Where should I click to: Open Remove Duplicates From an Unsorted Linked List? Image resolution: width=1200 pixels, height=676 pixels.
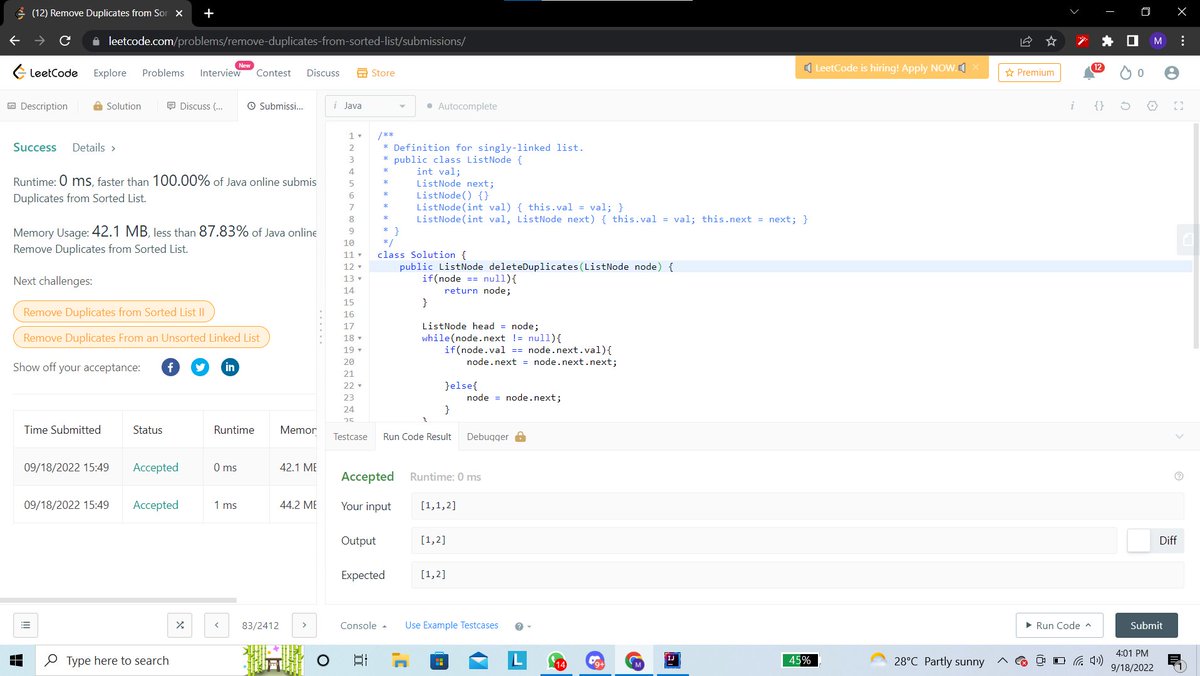[x=141, y=338]
